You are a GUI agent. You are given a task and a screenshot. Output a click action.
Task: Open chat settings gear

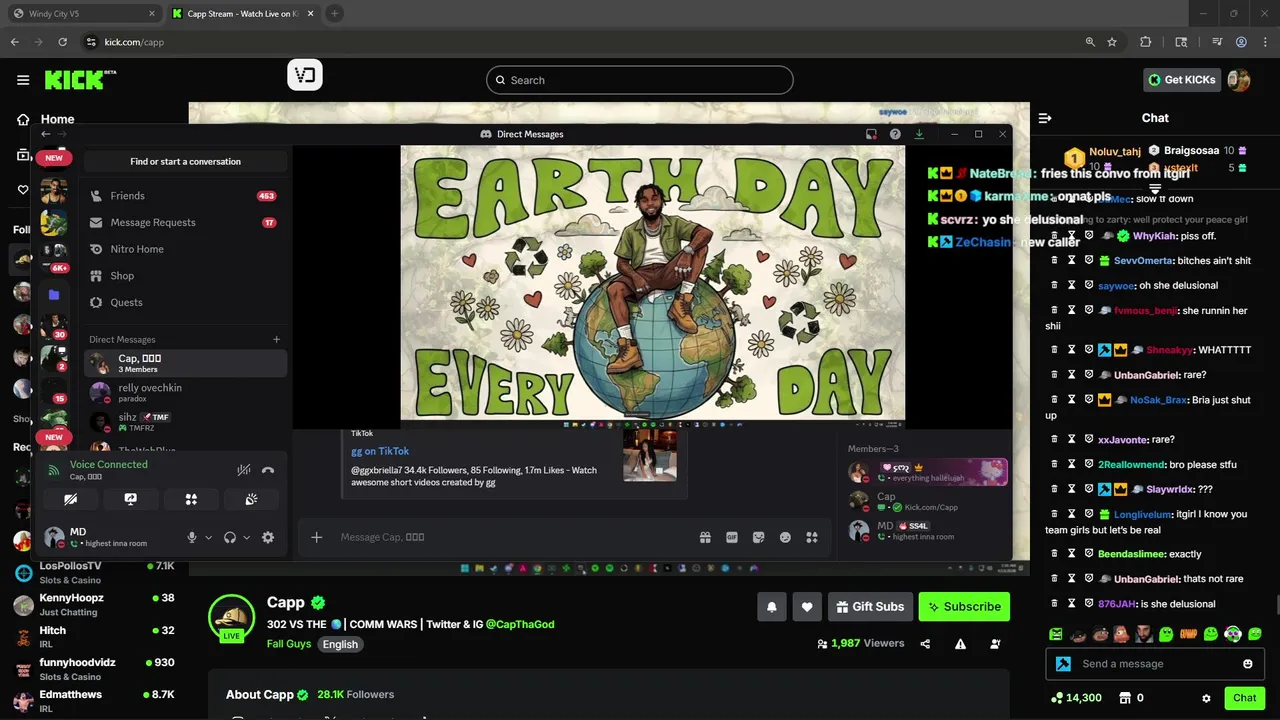point(1206,698)
